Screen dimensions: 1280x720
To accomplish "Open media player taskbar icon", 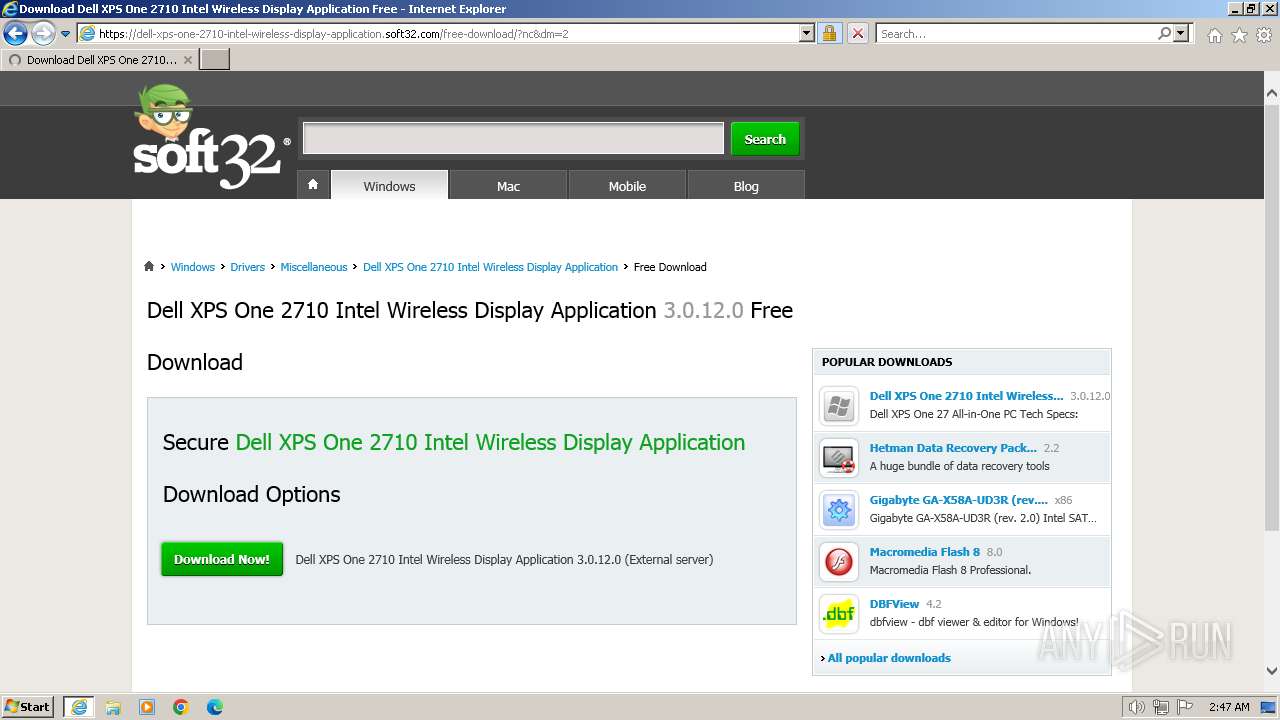I will 147,707.
